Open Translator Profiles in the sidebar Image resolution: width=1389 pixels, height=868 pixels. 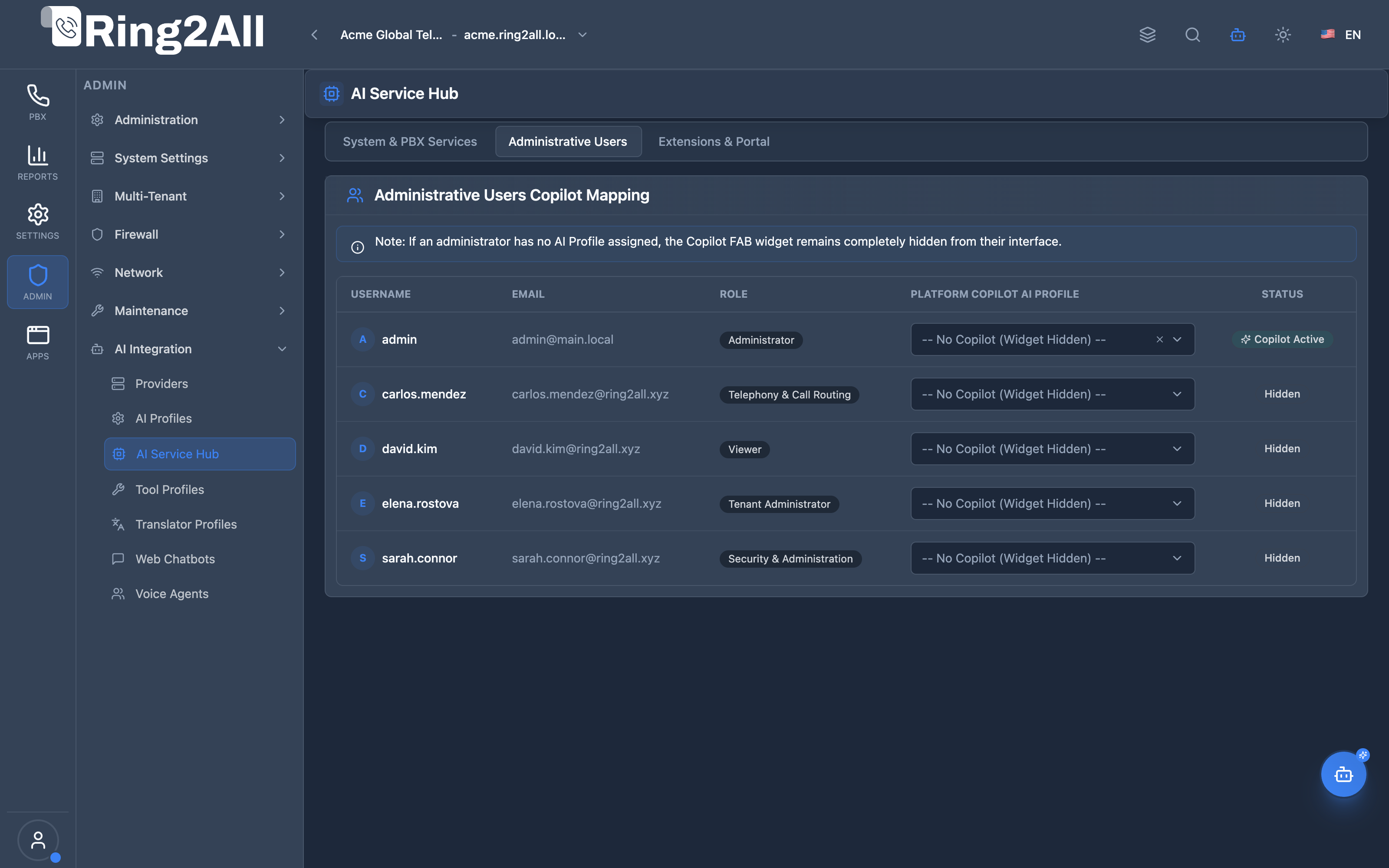coord(199,523)
